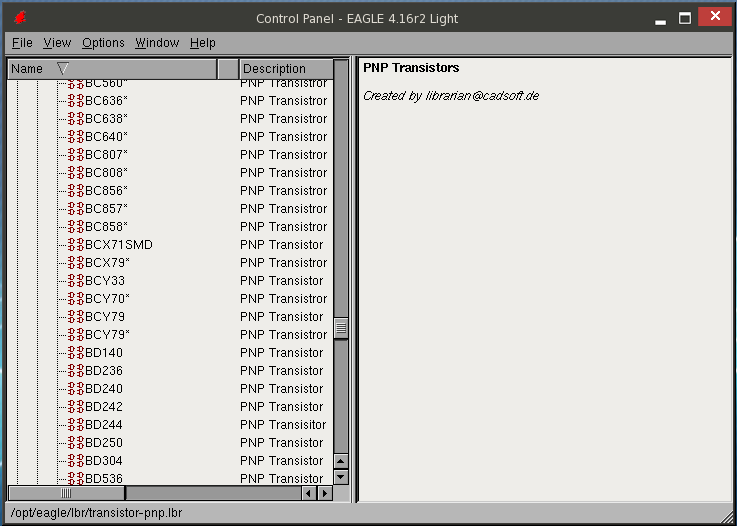Click the BC636* device icon
Screen dimensions: 737x526
76,101
